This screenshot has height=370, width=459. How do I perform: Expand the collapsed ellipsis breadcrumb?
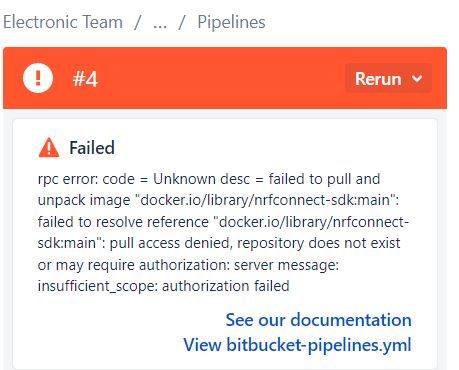click(x=160, y=23)
